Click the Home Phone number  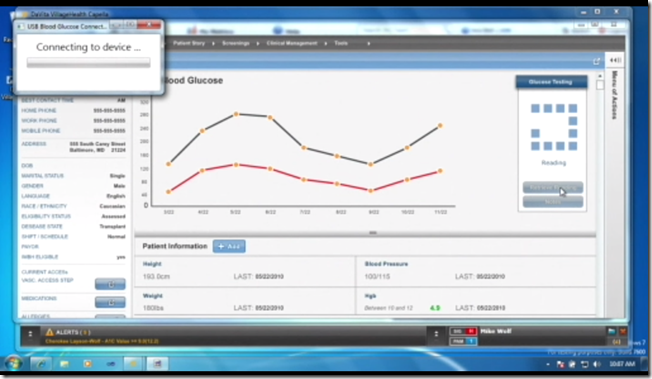[109, 110]
